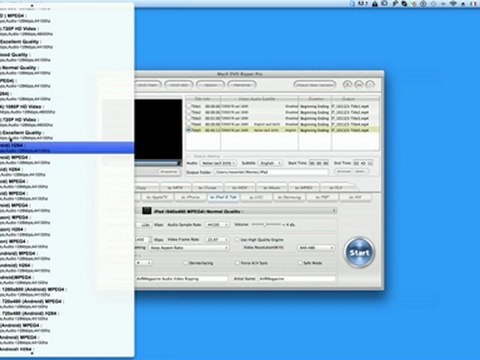Open the small dropdown left of Deinterlacing
The height and width of the screenshot is (360, 480).
[143, 263]
